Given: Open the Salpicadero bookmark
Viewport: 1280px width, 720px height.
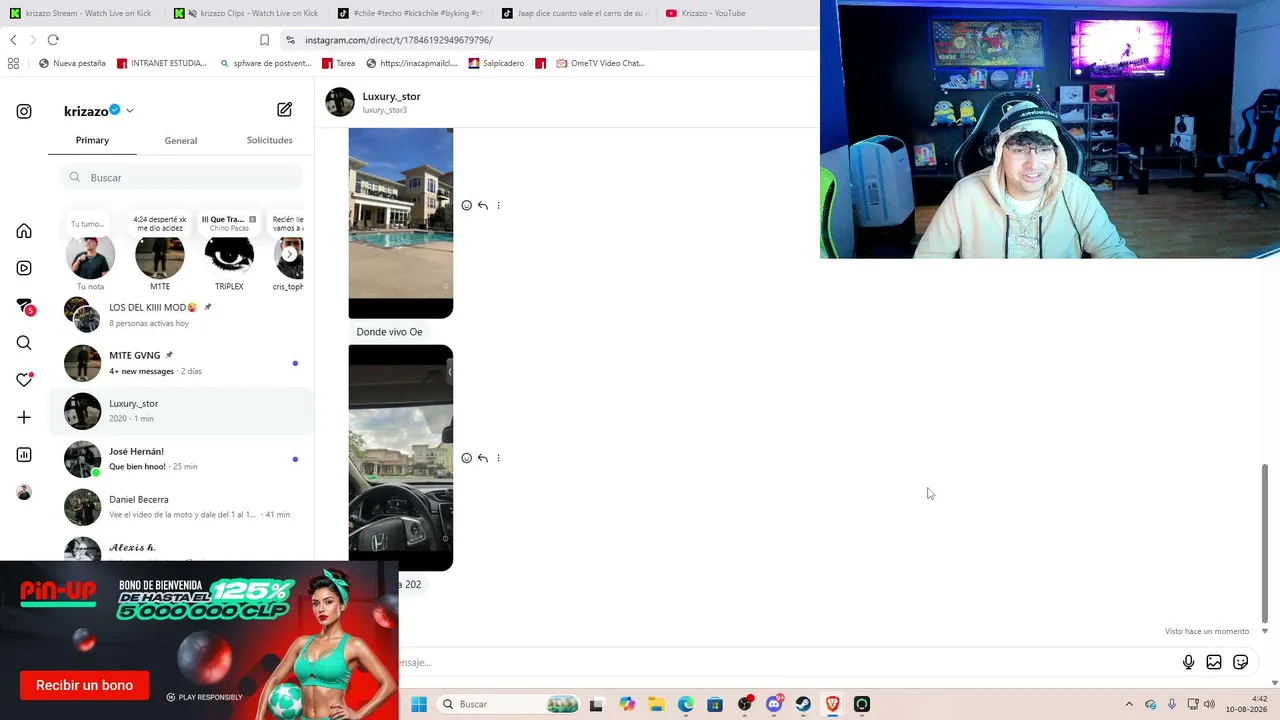Looking at the screenshot, I should pos(495,63).
